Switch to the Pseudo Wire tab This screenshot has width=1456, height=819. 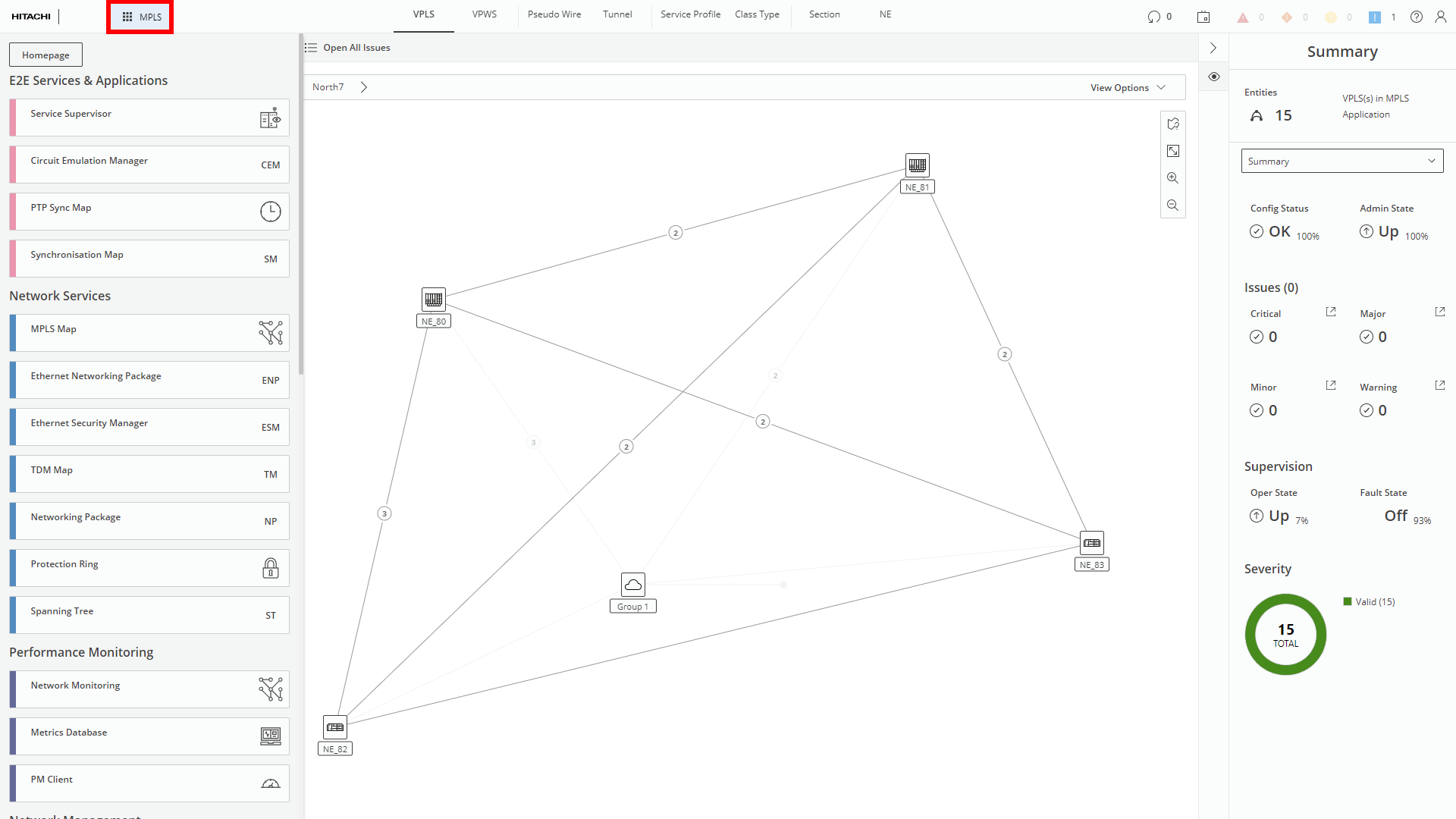[554, 14]
